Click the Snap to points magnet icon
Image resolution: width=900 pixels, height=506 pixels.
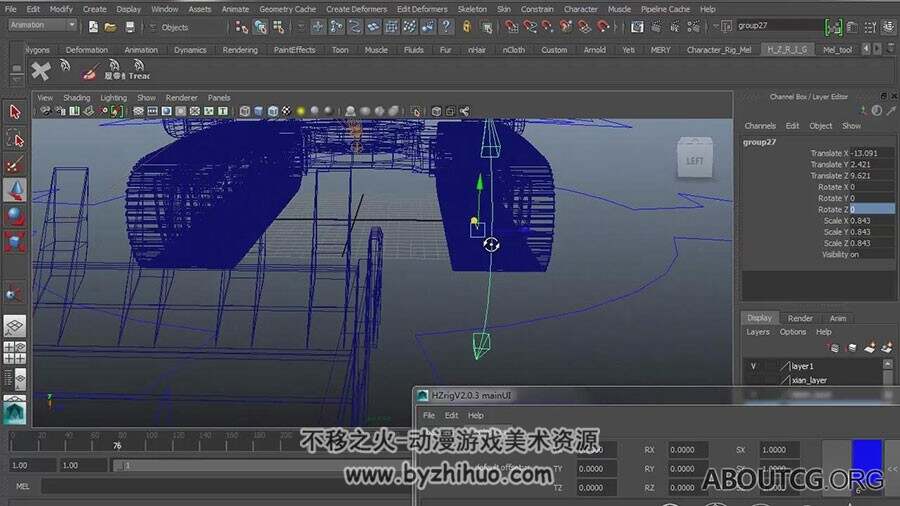tap(548, 26)
